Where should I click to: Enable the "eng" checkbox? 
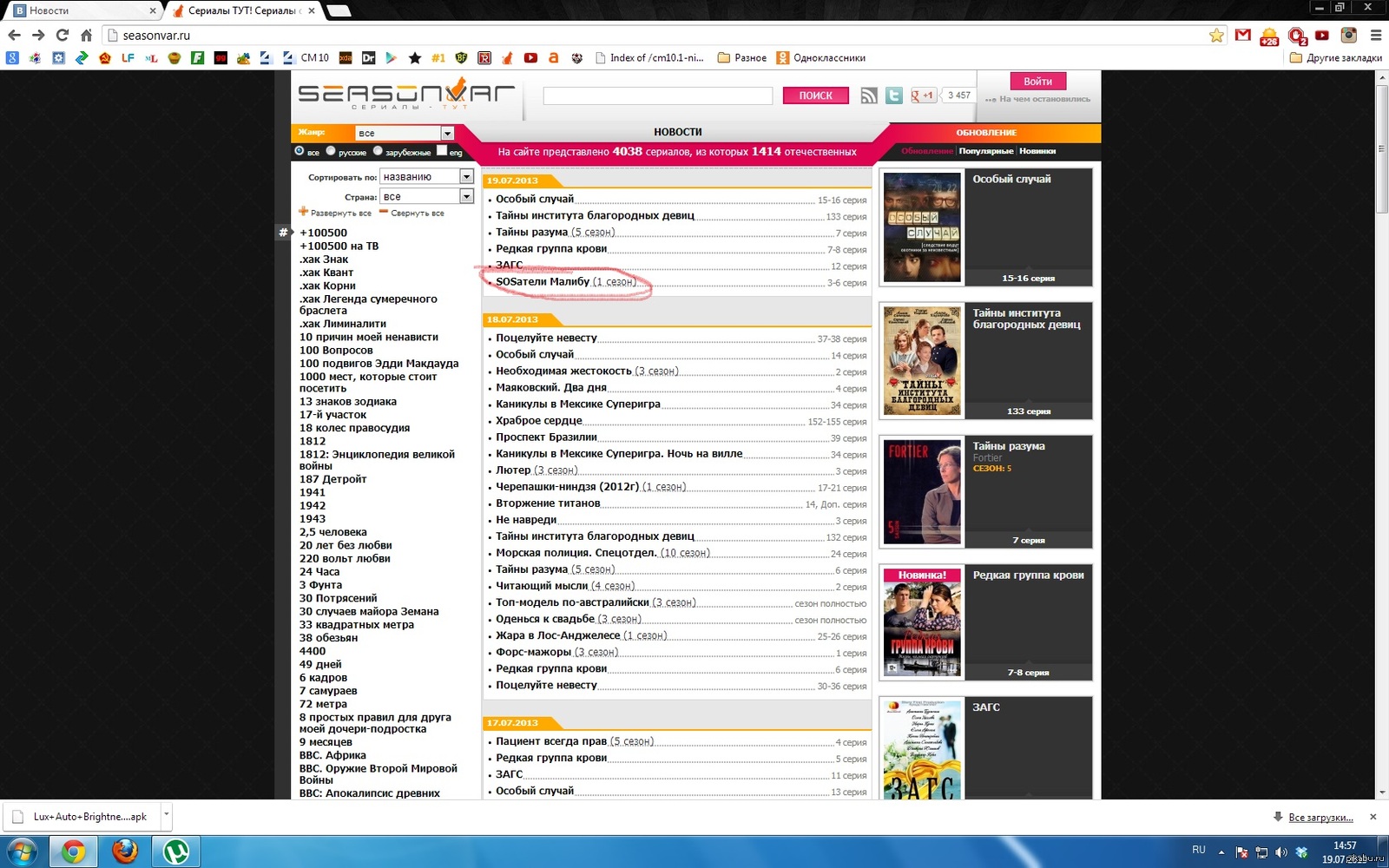tap(442, 151)
